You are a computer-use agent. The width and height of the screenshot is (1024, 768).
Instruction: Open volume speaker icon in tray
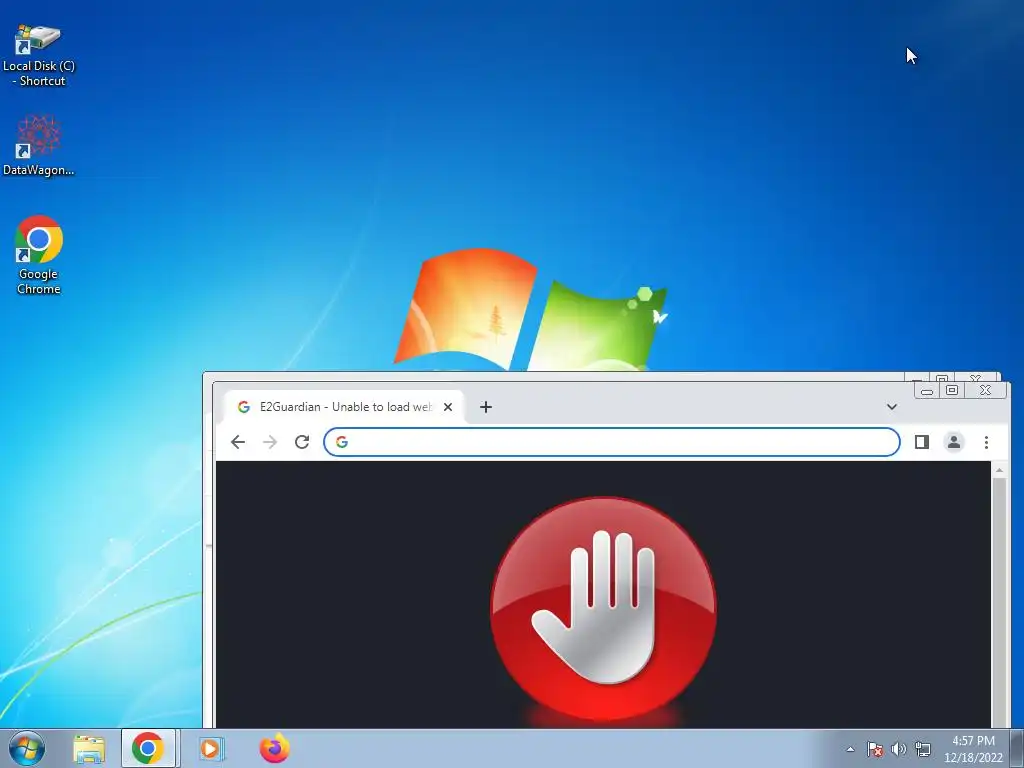click(x=899, y=749)
